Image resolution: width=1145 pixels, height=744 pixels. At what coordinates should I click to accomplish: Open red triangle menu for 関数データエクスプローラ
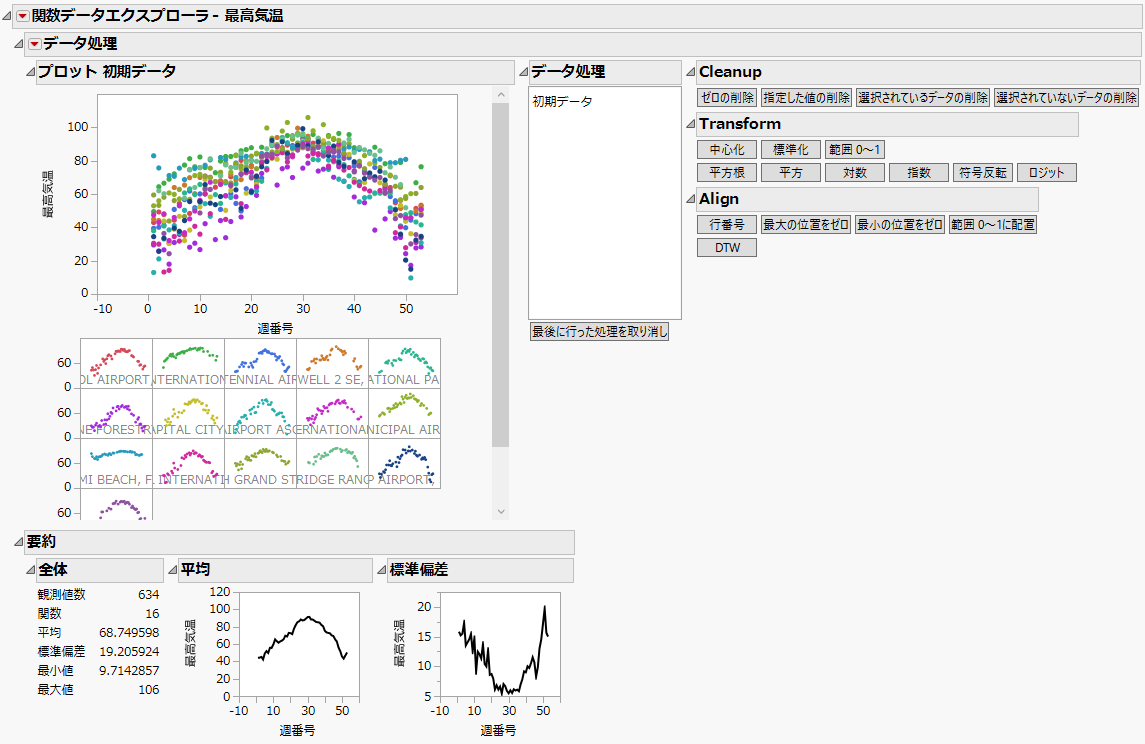pos(23,16)
